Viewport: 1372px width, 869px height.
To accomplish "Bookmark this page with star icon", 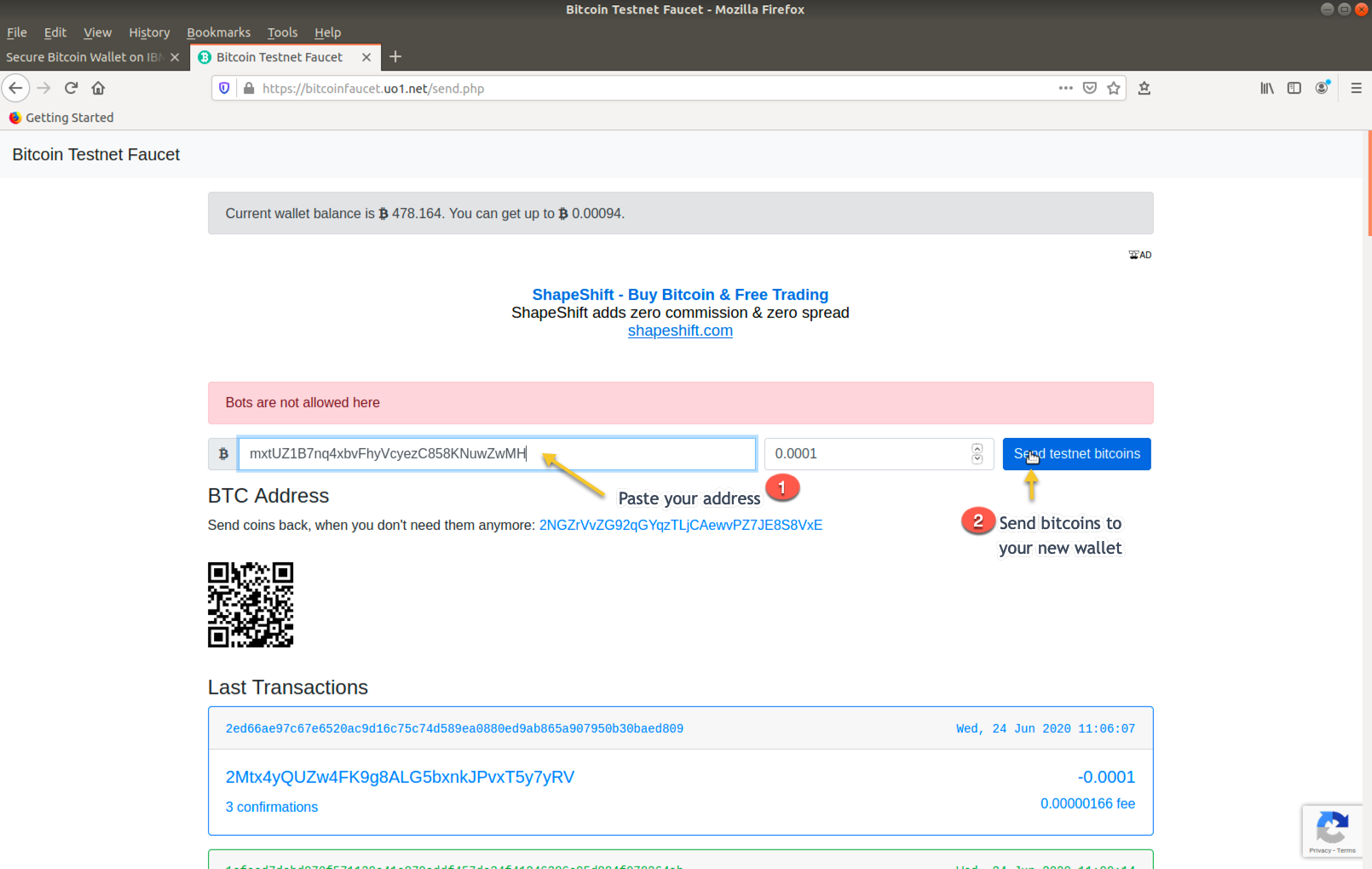I will coord(1113,88).
